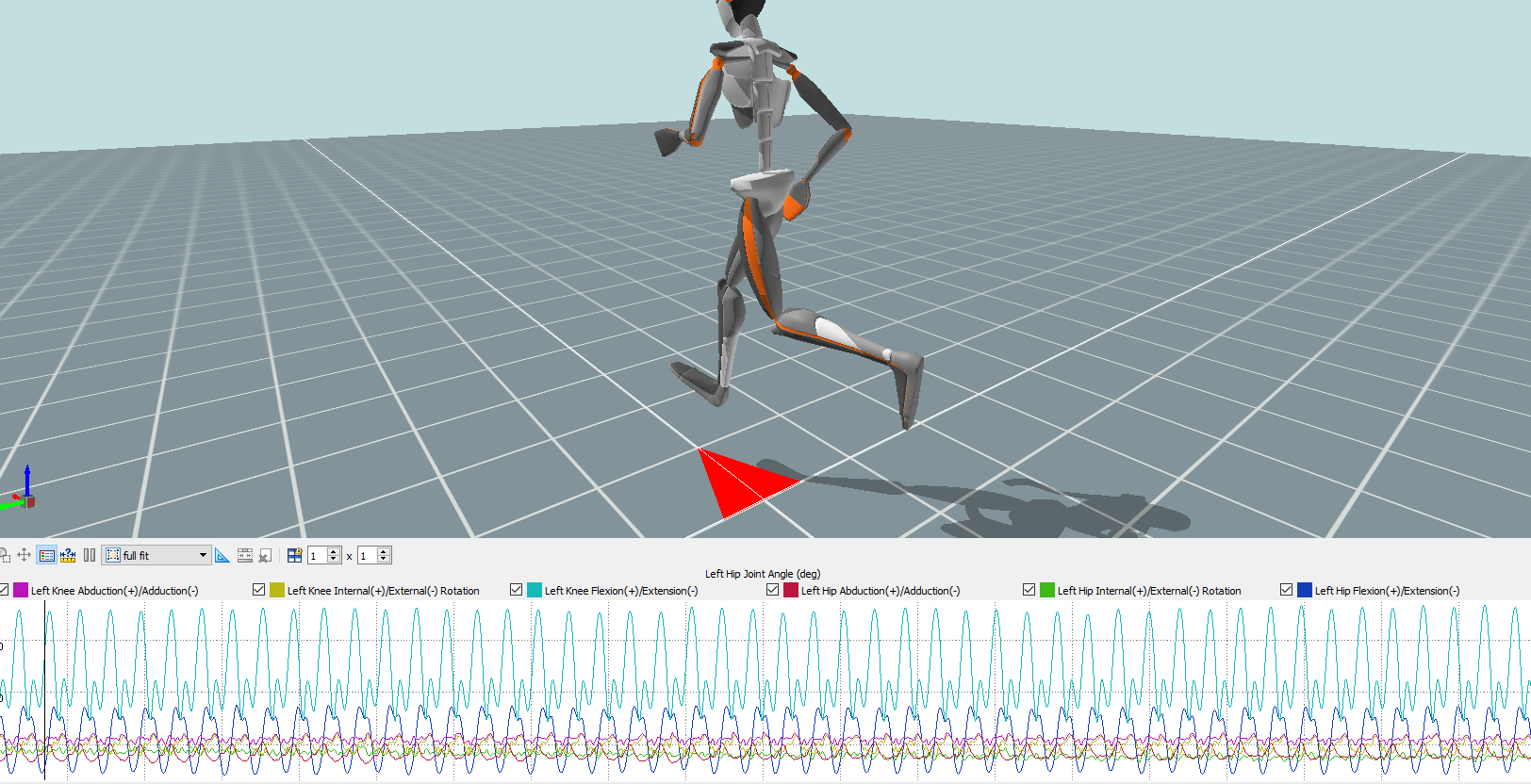Click the "Left Hip Flexion(+)/Extension(-)" legend label
The width and height of the screenshot is (1531, 784).
coord(1388,591)
